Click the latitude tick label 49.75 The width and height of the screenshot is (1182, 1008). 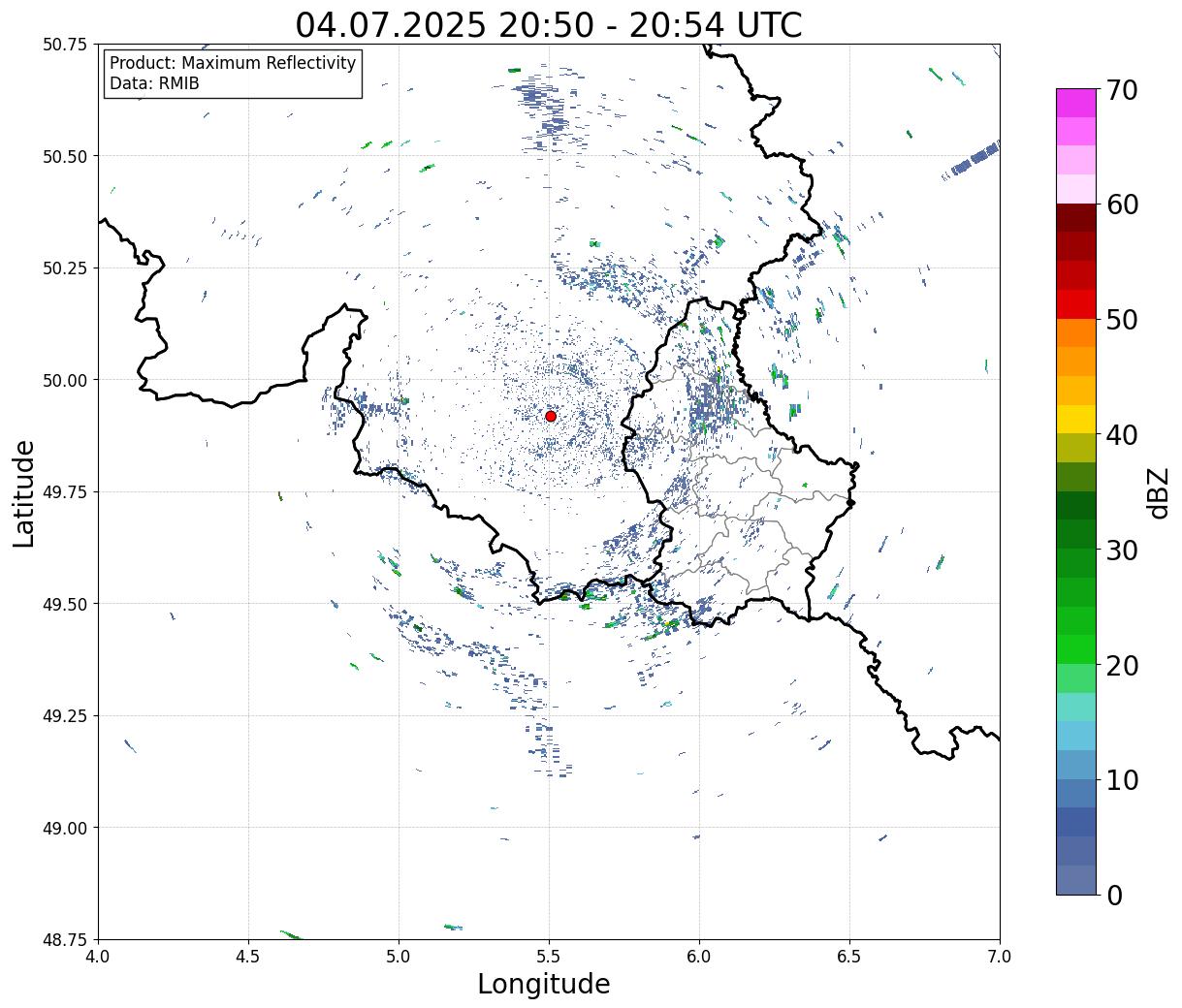[64, 492]
